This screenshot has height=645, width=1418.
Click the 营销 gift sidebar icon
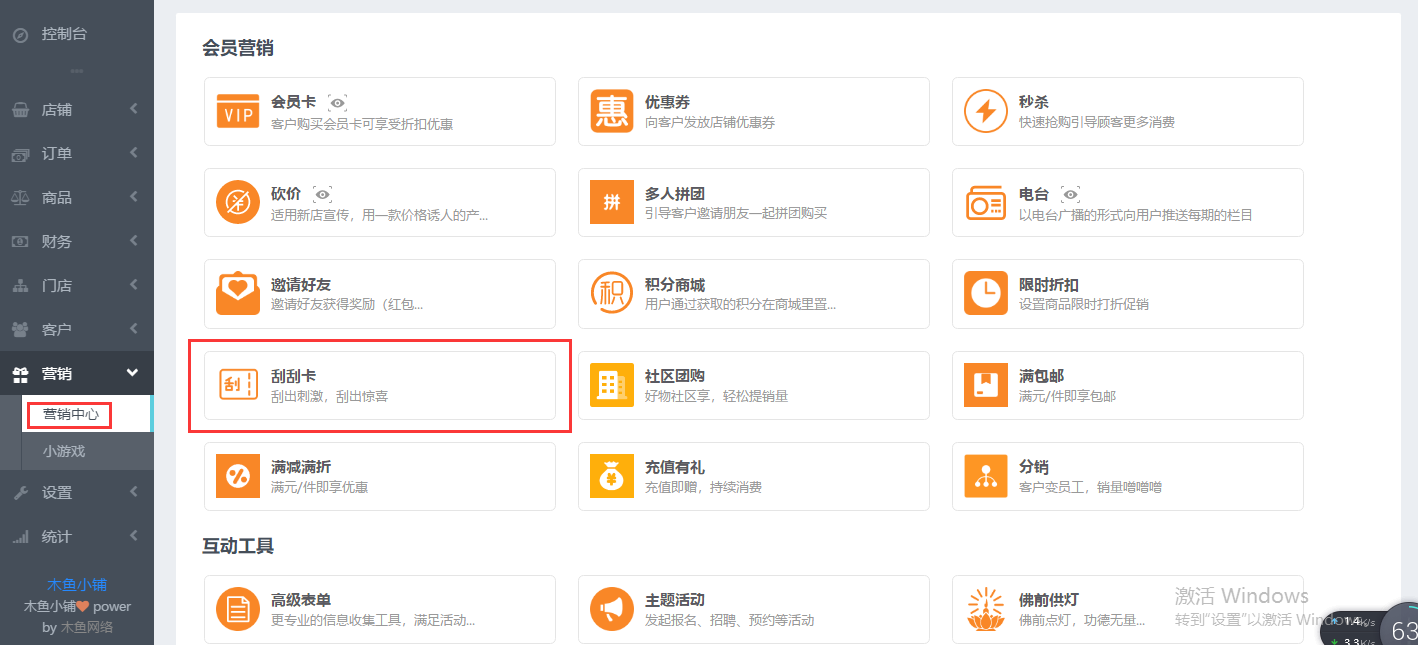point(20,374)
